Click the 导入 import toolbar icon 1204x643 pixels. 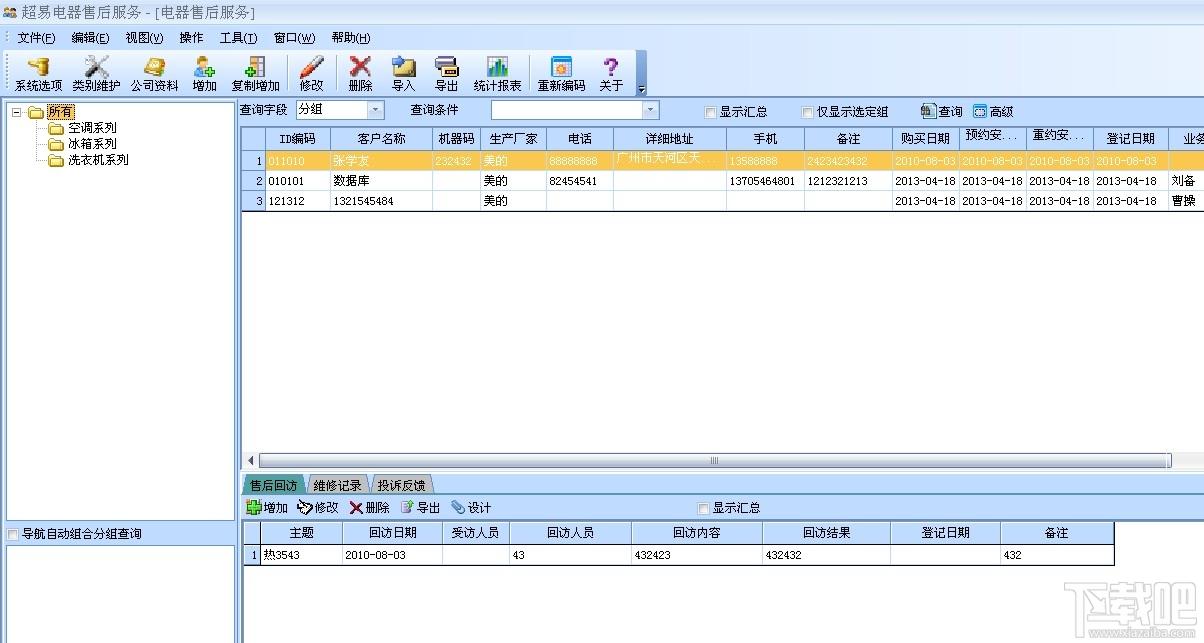tap(403, 74)
